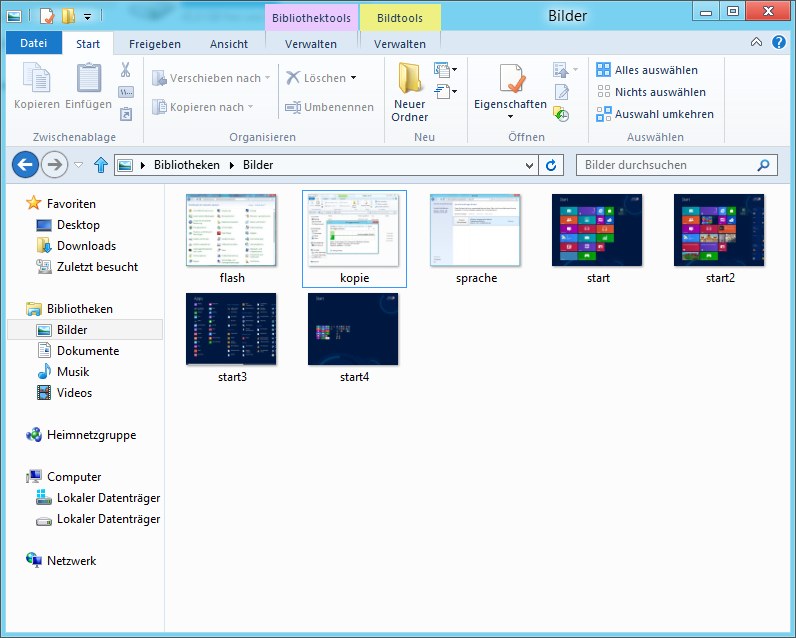
Task: Open the Lokaler Datenträger with Windows logo
Action: click(98, 497)
